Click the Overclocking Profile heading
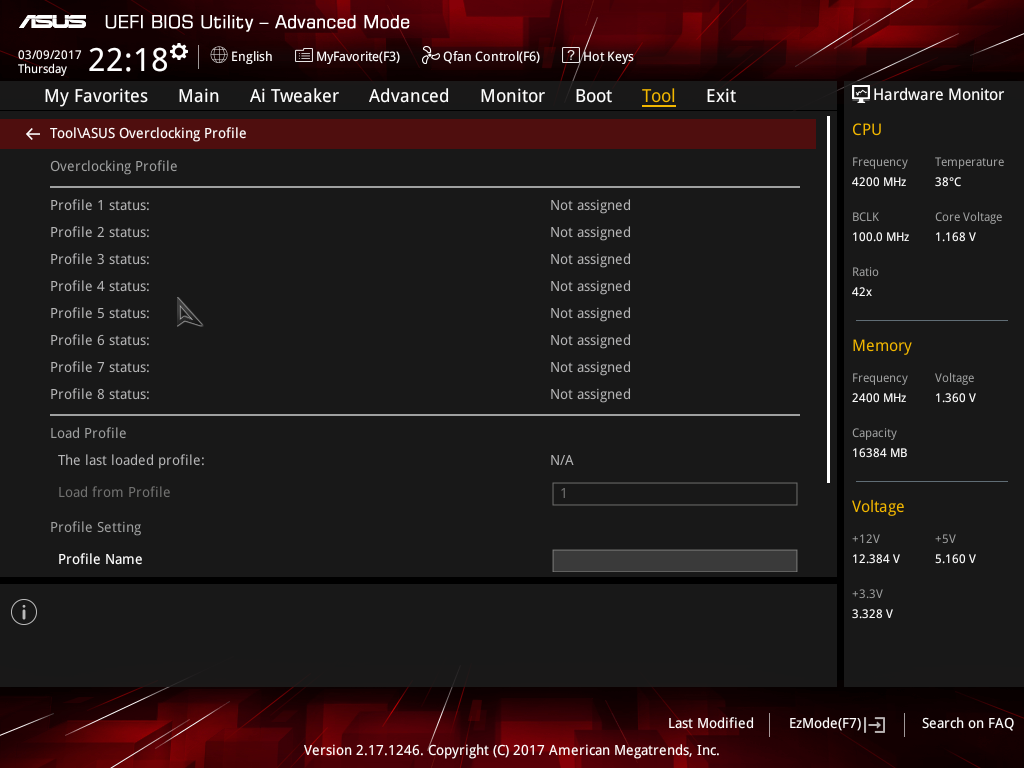The height and width of the screenshot is (768, 1024). pos(114,167)
